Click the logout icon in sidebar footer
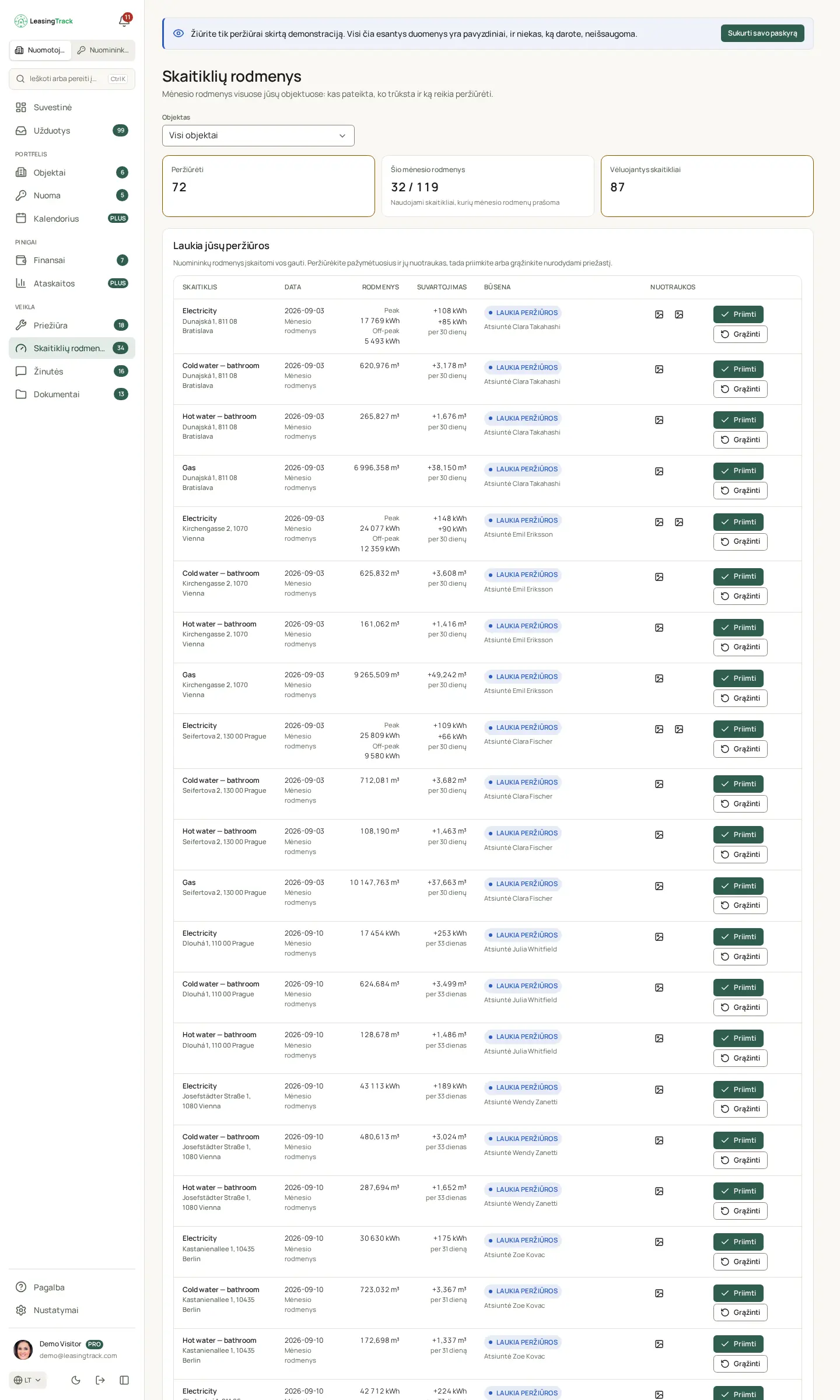This screenshot has width=840, height=1400. [100, 1380]
